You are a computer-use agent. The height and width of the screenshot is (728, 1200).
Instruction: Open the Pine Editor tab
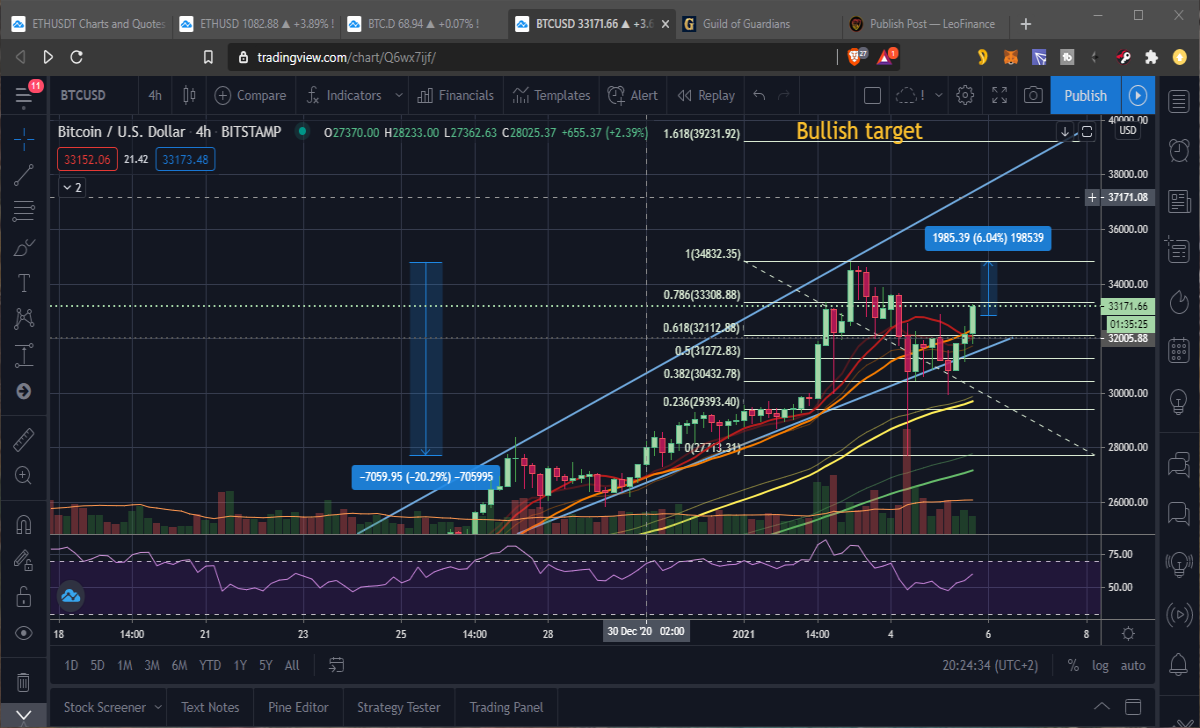(298, 707)
